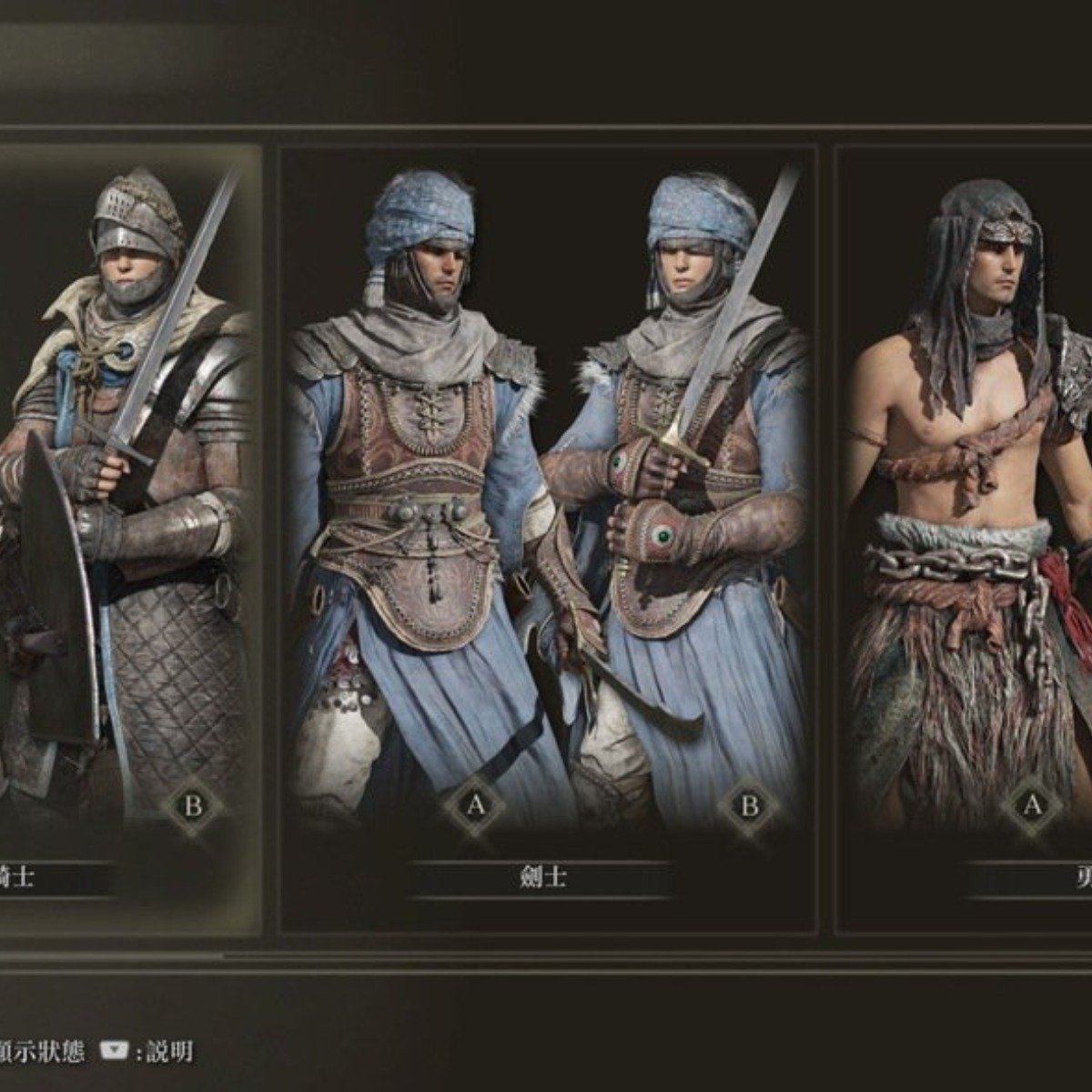
Task: Click the touchpad icon beside 說明
Action: coord(113,1052)
